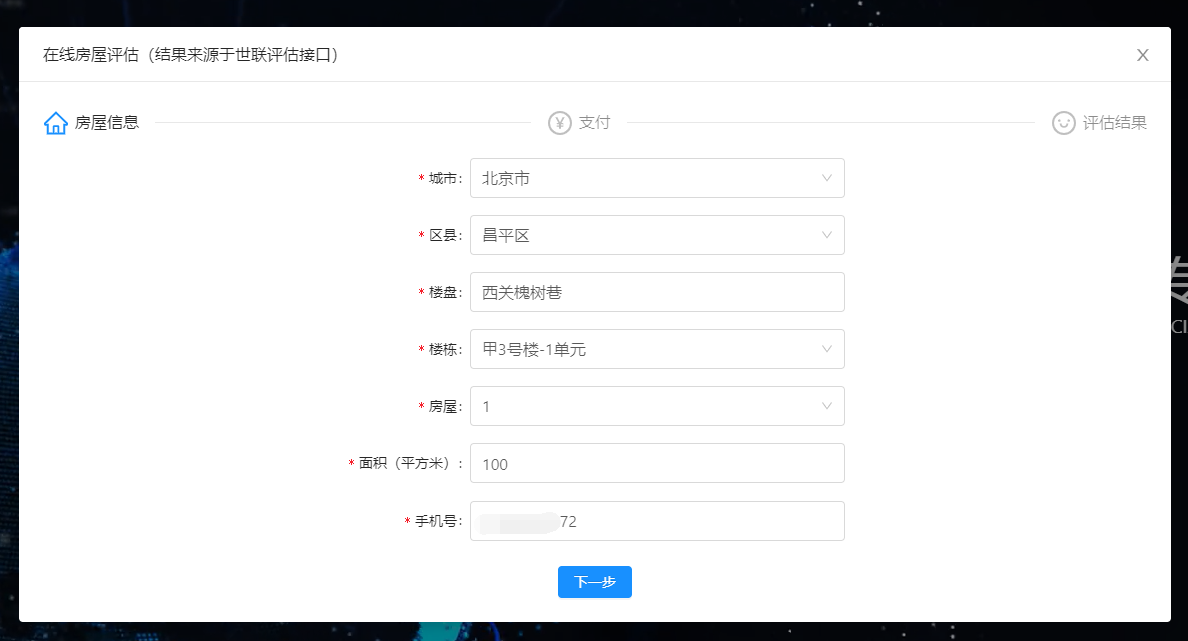This screenshot has width=1188, height=641.
Task: Click the 下一步 button
Action: 595,582
